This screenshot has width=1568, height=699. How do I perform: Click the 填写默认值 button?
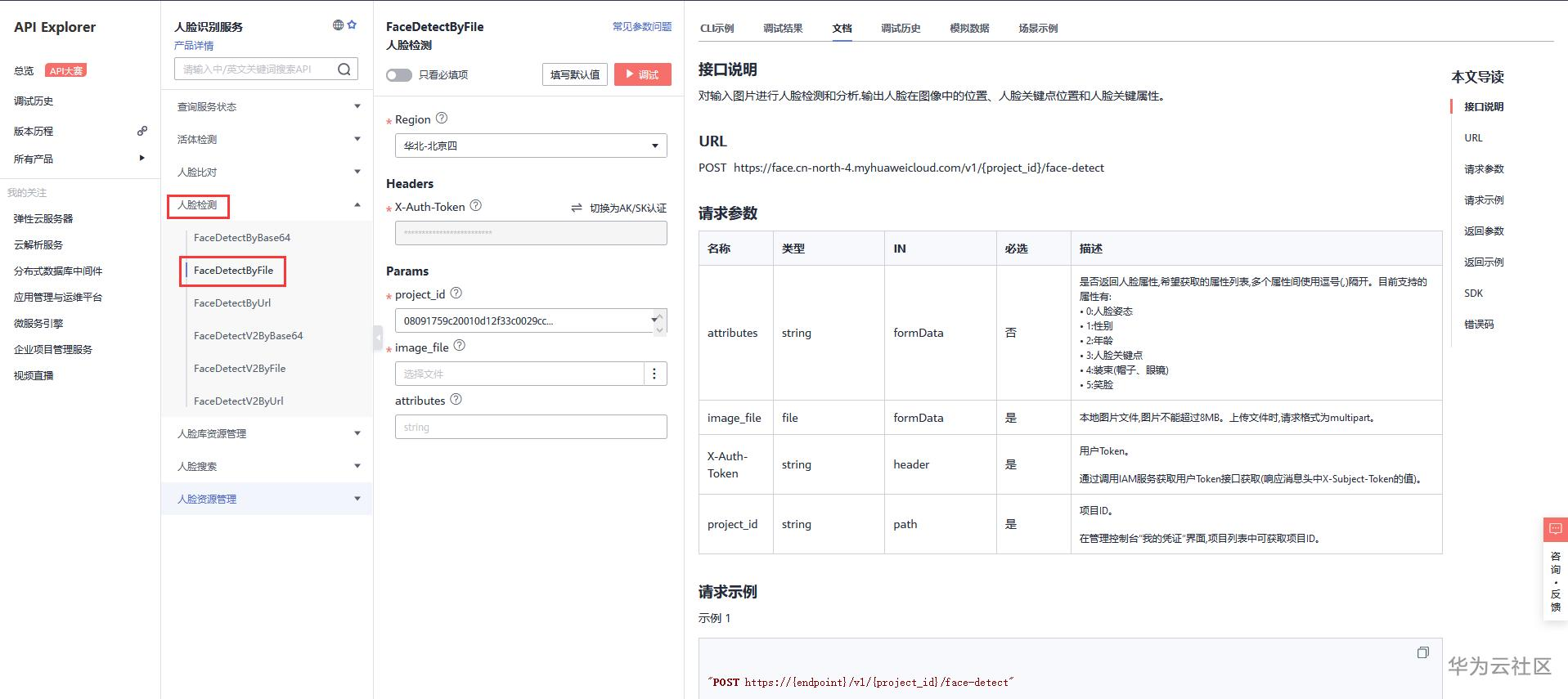575,74
